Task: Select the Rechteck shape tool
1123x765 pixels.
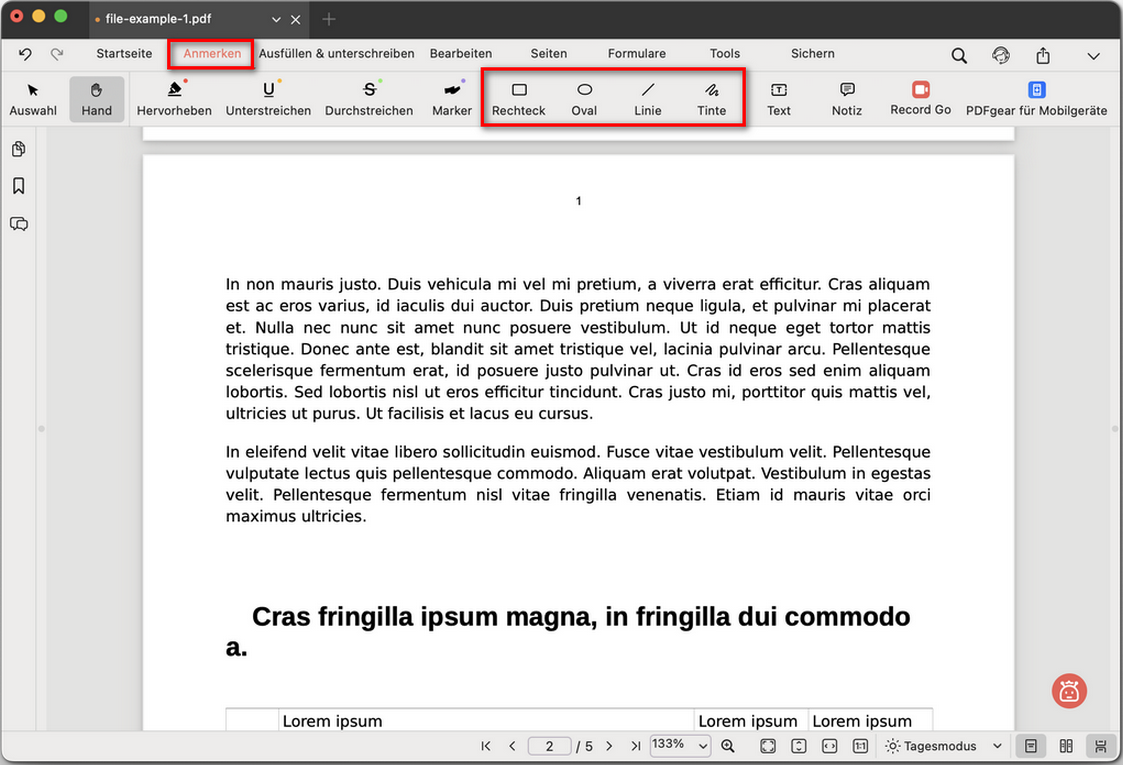Action: (x=518, y=99)
